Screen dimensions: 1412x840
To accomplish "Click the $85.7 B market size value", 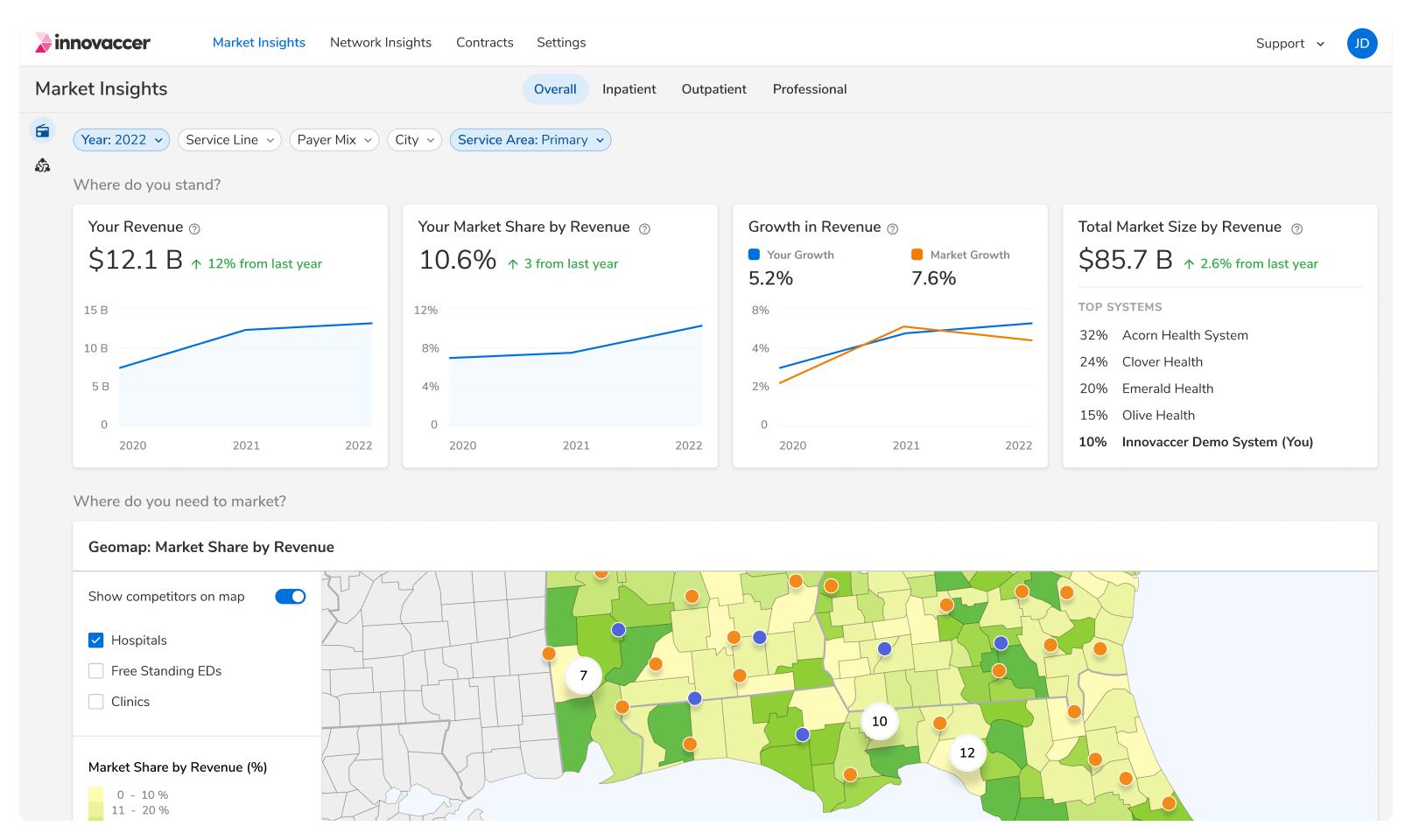I will pos(1126,260).
